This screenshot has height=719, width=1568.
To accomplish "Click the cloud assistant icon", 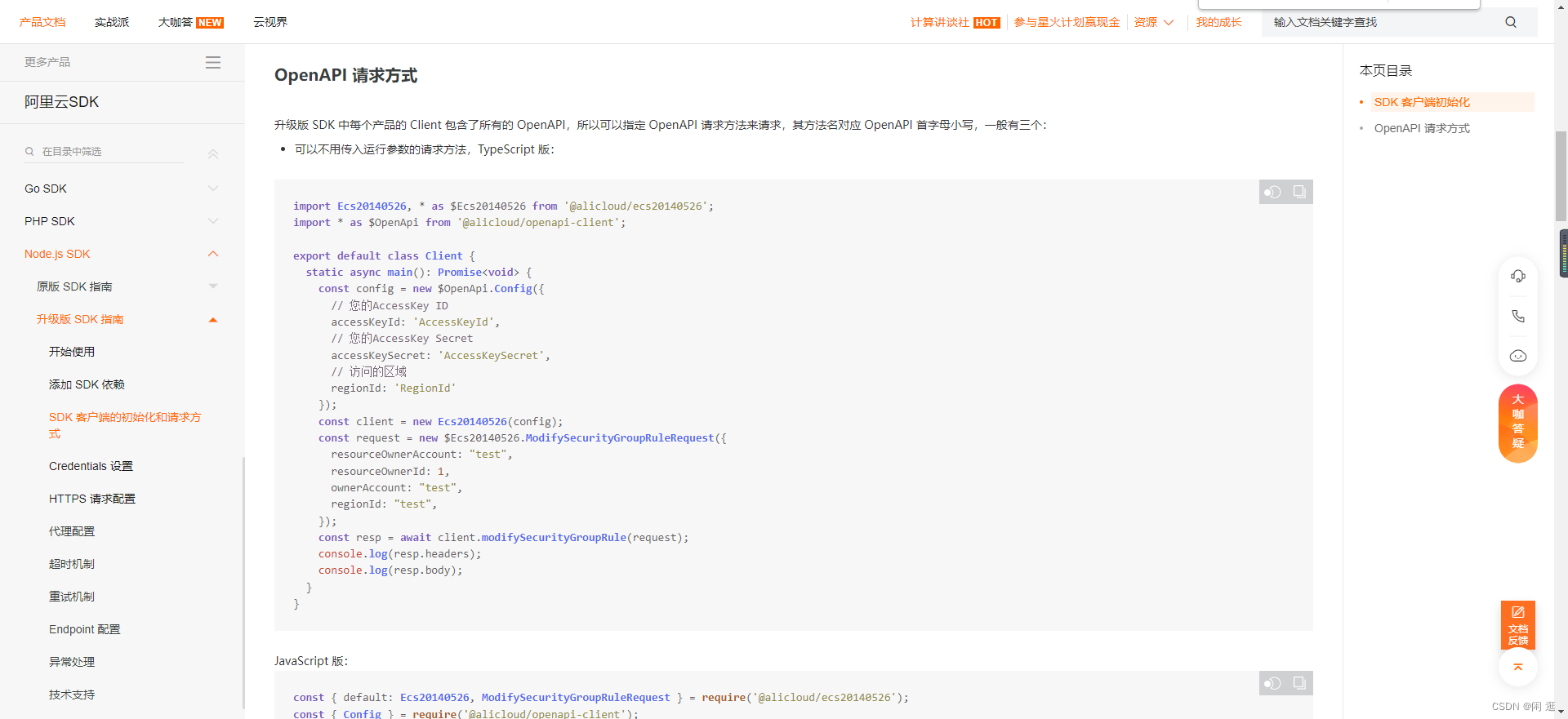I will click(x=1518, y=356).
